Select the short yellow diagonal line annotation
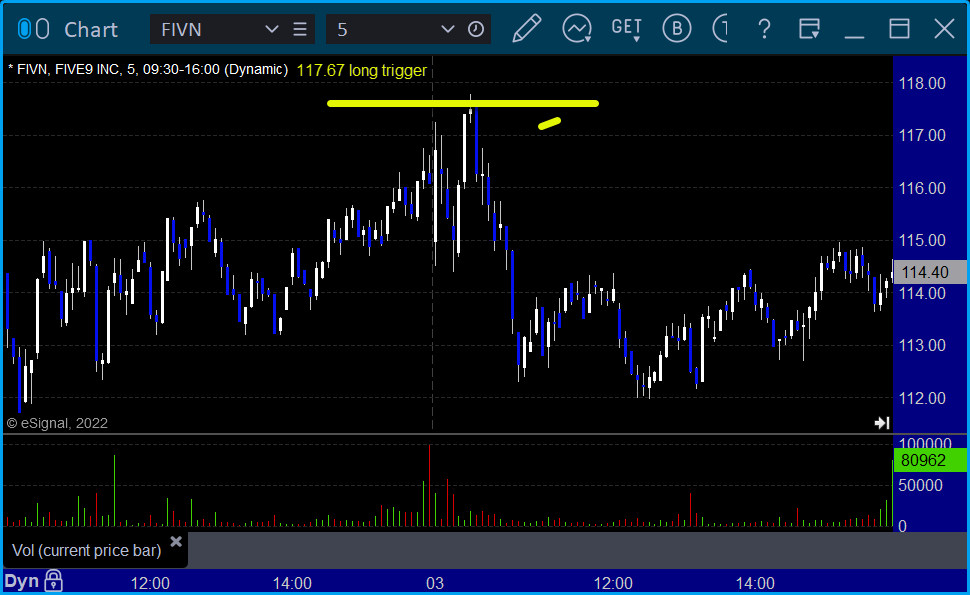This screenshot has width=970, height=595. pos(549,124)
